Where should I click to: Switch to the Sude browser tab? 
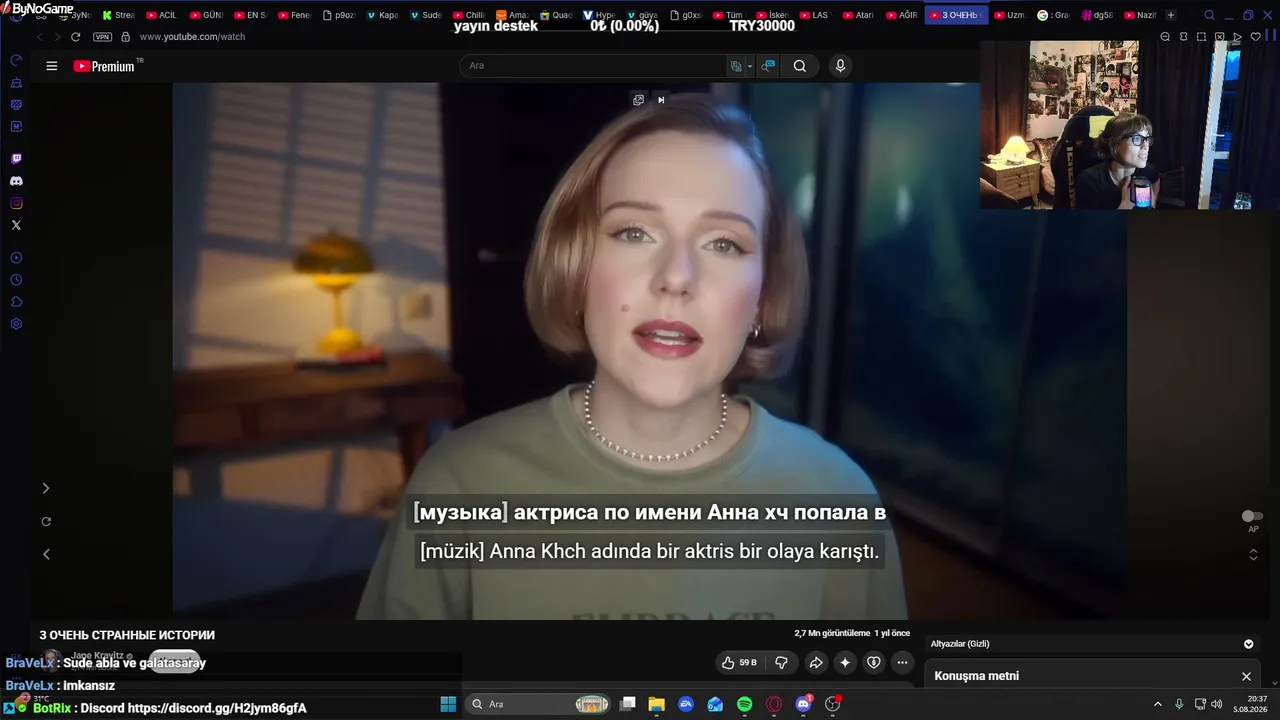(425, 15)
